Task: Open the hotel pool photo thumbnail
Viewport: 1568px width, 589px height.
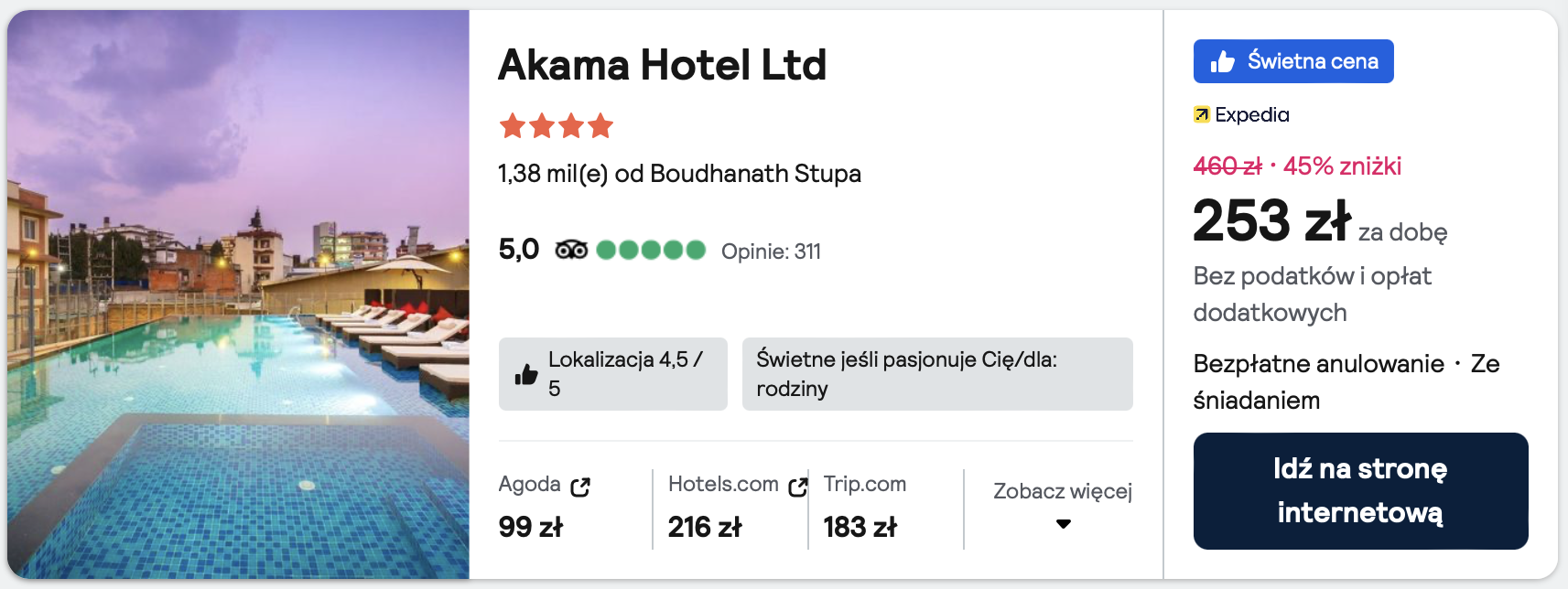Action: pos(238,294)
